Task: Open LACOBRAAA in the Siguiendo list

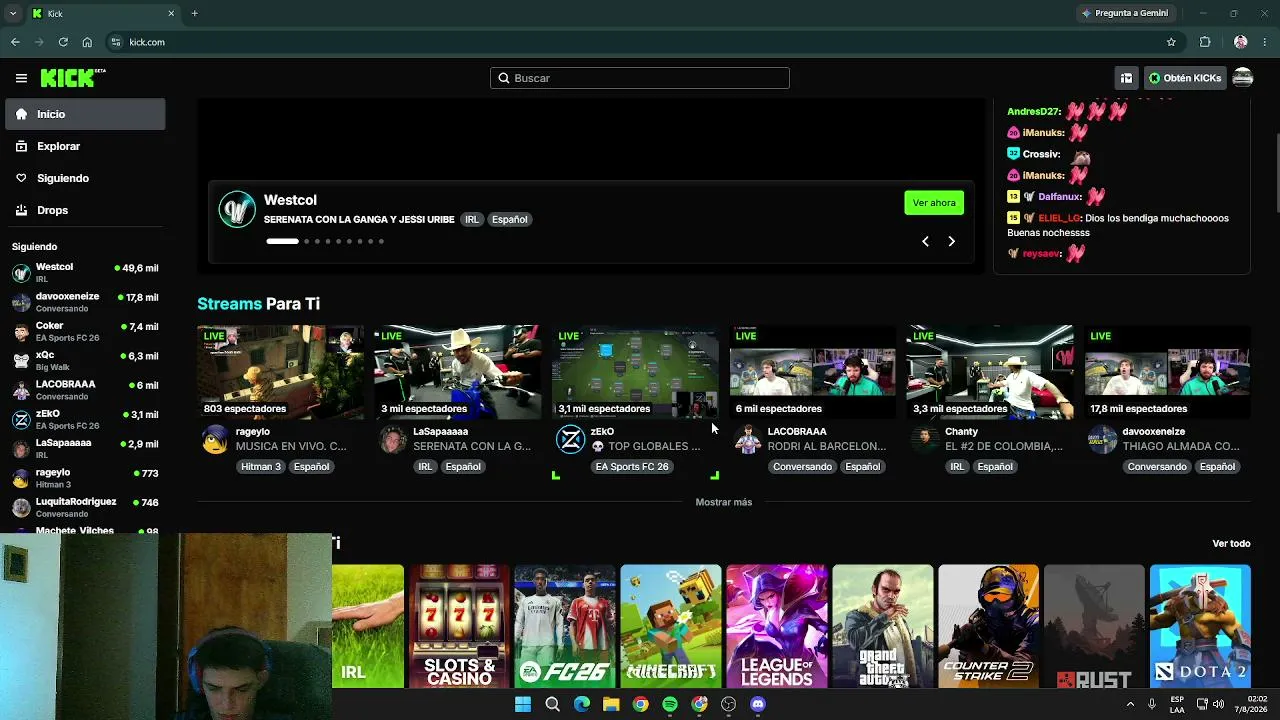Action: [85, 390]
